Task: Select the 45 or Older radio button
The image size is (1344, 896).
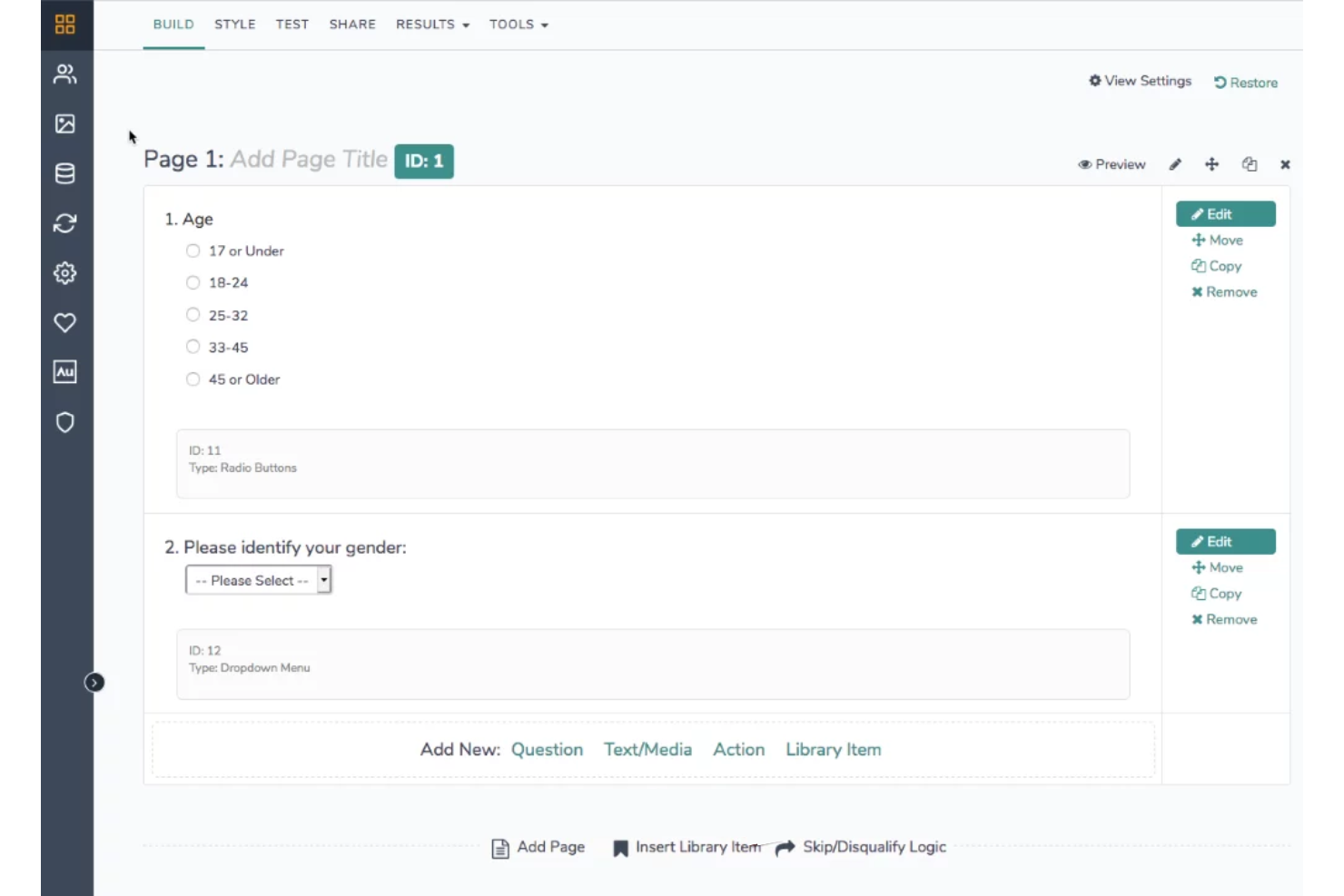Action: coord(193,379)
